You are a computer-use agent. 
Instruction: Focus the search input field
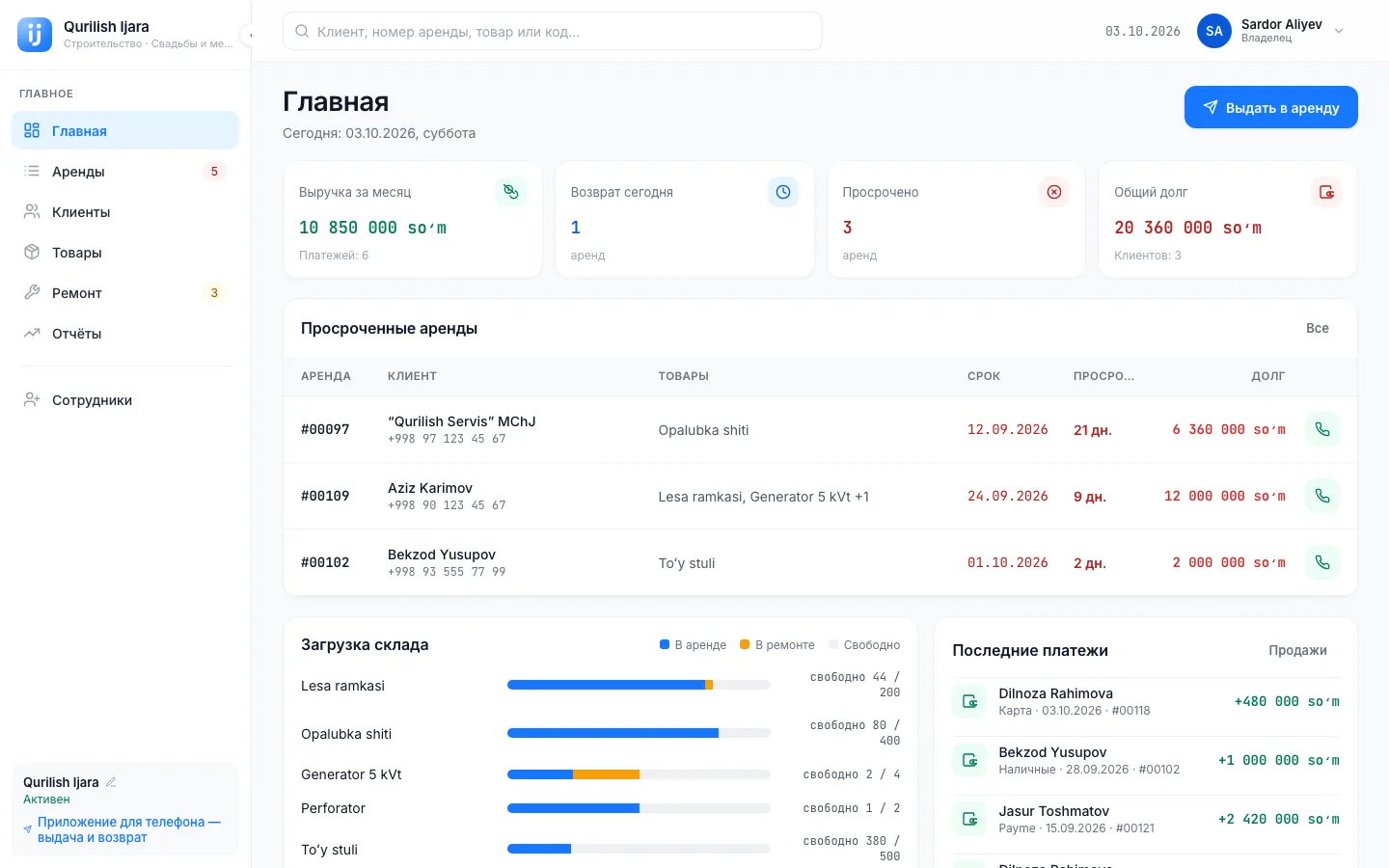coord(553,31)
